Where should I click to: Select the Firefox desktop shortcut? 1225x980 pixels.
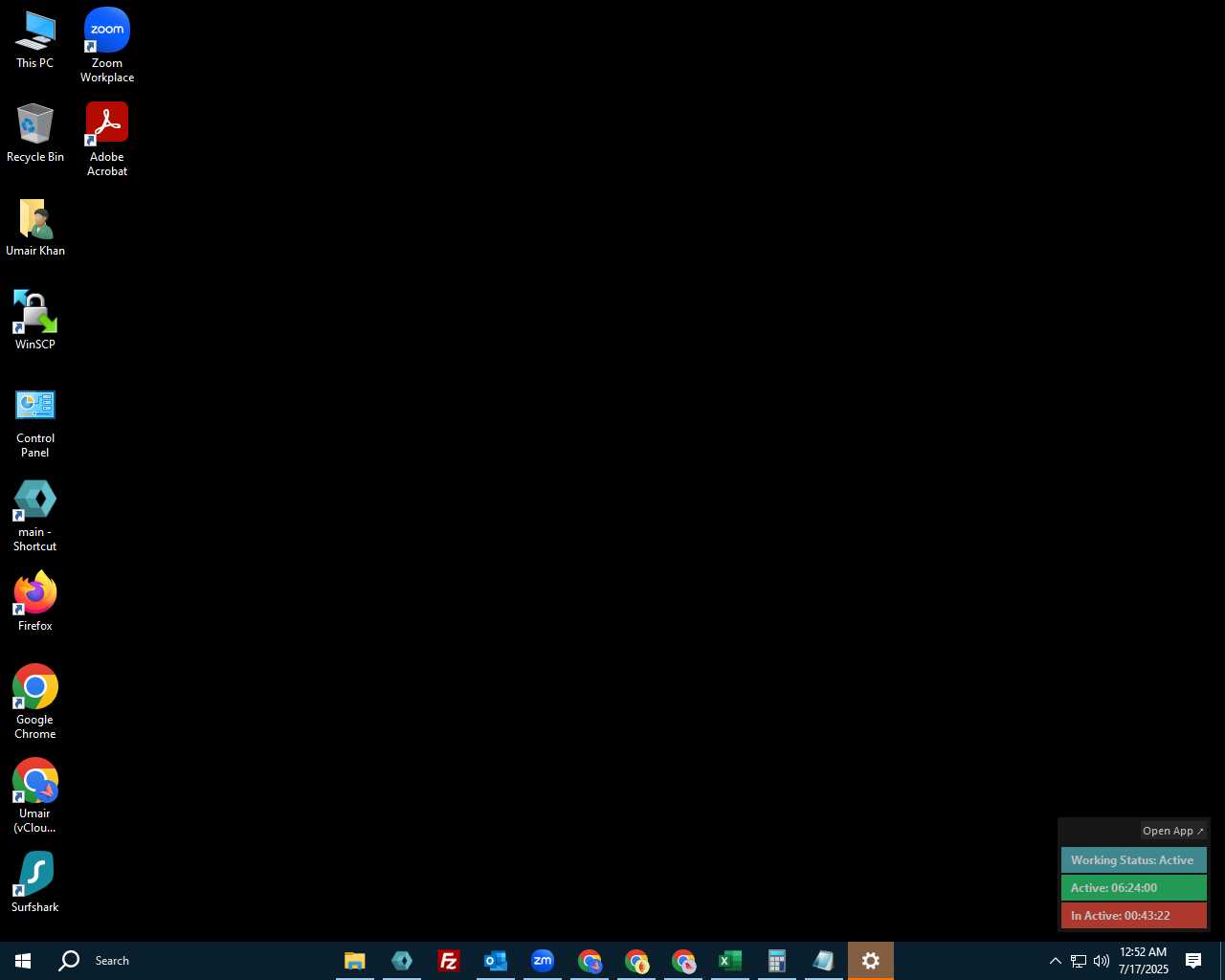click(34, 602)
